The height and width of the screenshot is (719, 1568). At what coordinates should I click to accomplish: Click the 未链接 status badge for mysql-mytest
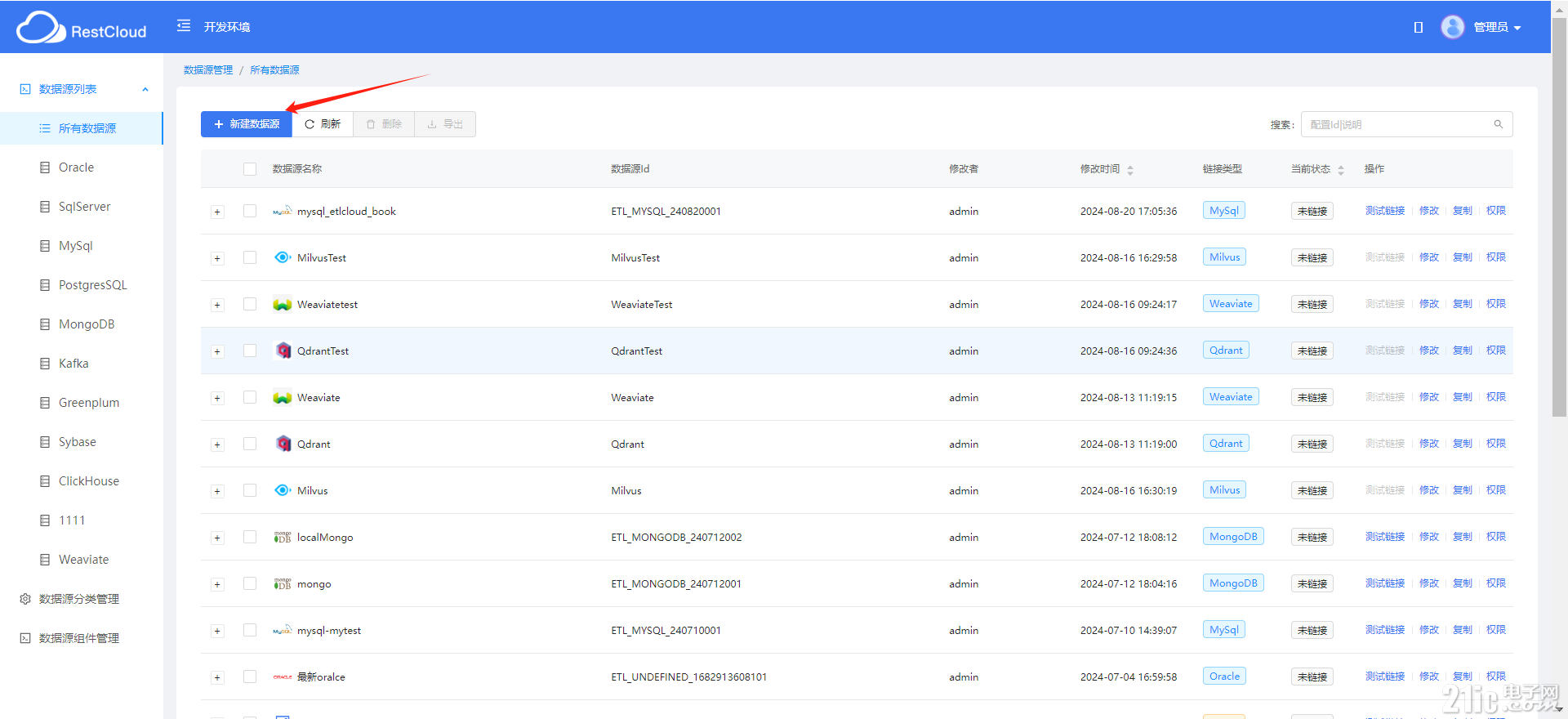(x=1312, y=630)
